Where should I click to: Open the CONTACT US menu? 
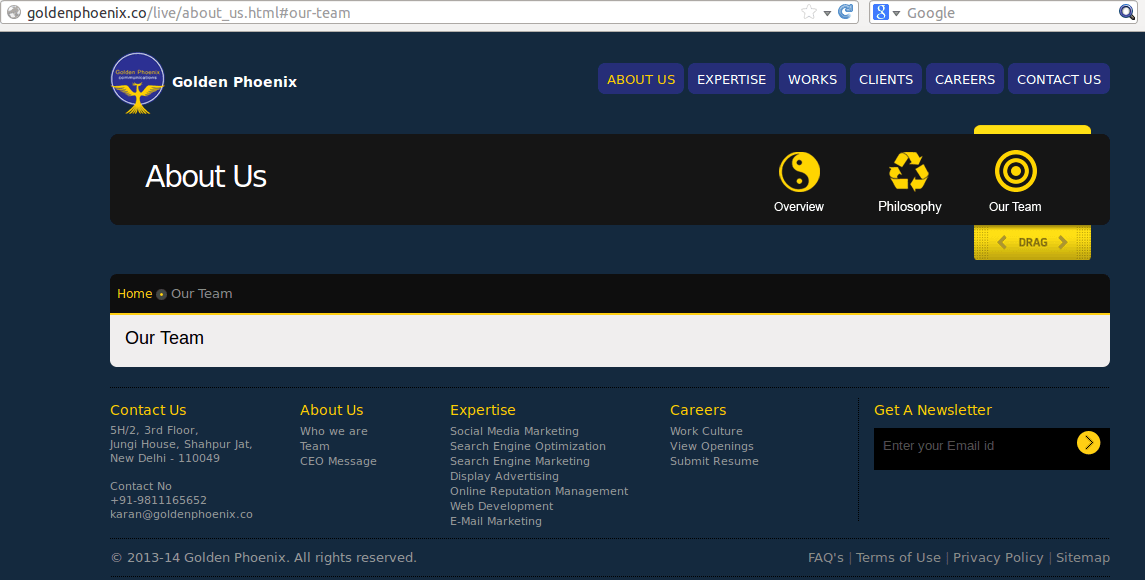pos(1059,79)
